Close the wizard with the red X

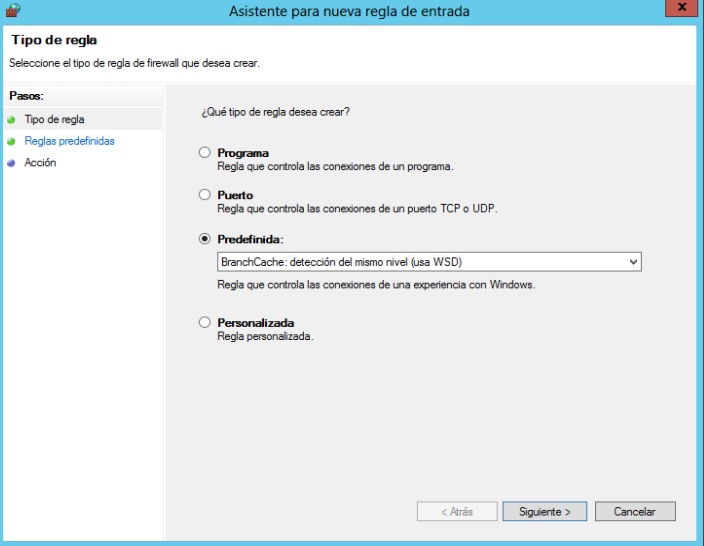click(x=681, y=9)
